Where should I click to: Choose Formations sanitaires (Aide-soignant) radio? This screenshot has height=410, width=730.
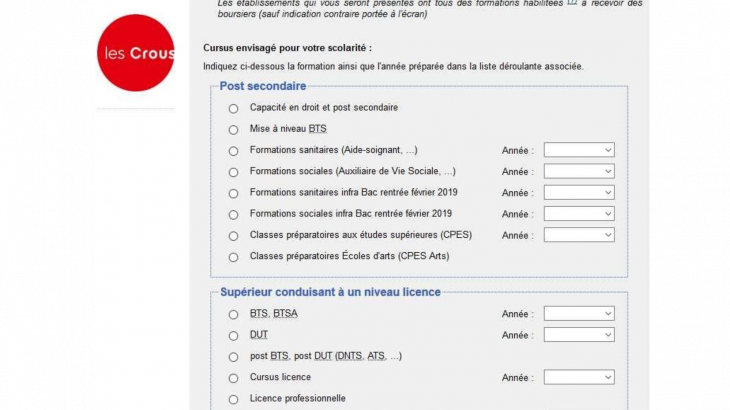(233, 151)
